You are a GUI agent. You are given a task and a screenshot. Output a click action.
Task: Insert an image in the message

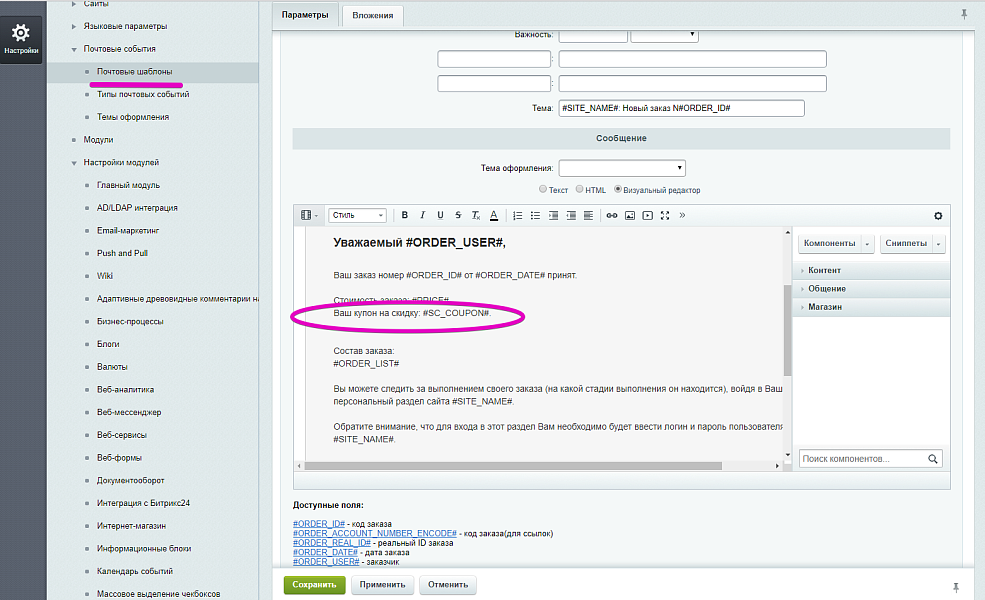point(629,215)
